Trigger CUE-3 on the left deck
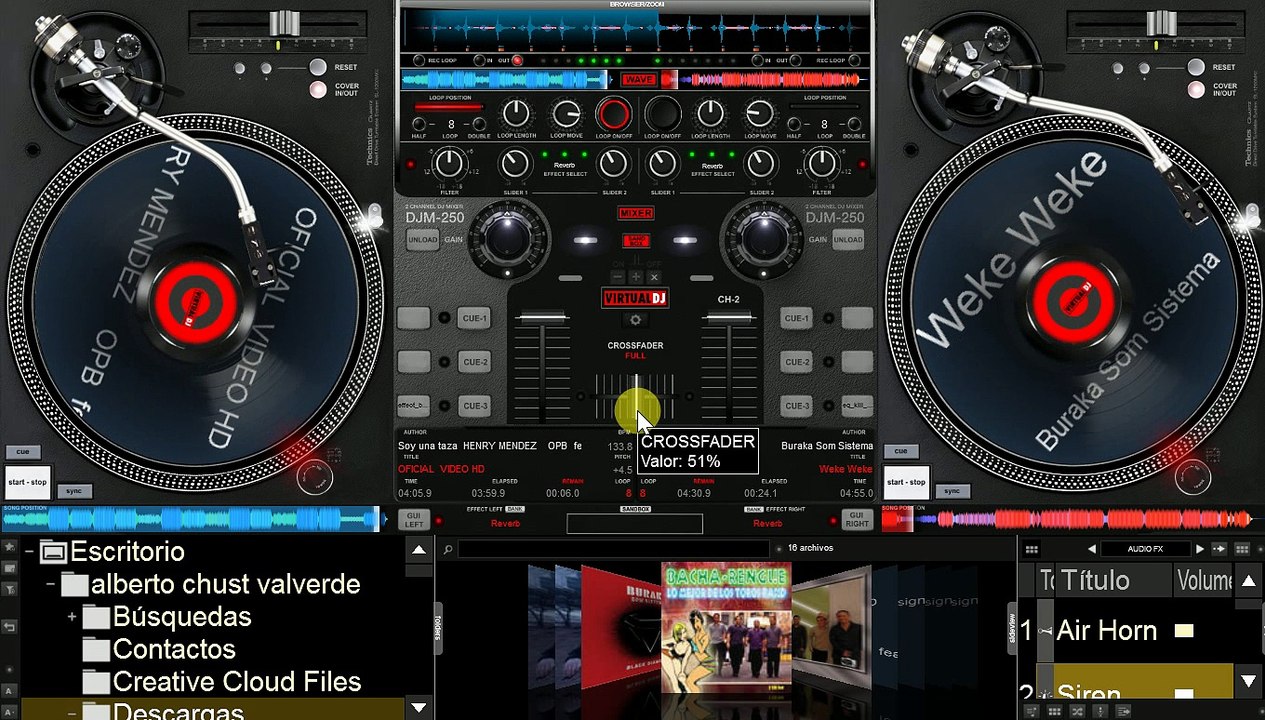This screenshot has height=720, width=1265. tap(474, 405)
